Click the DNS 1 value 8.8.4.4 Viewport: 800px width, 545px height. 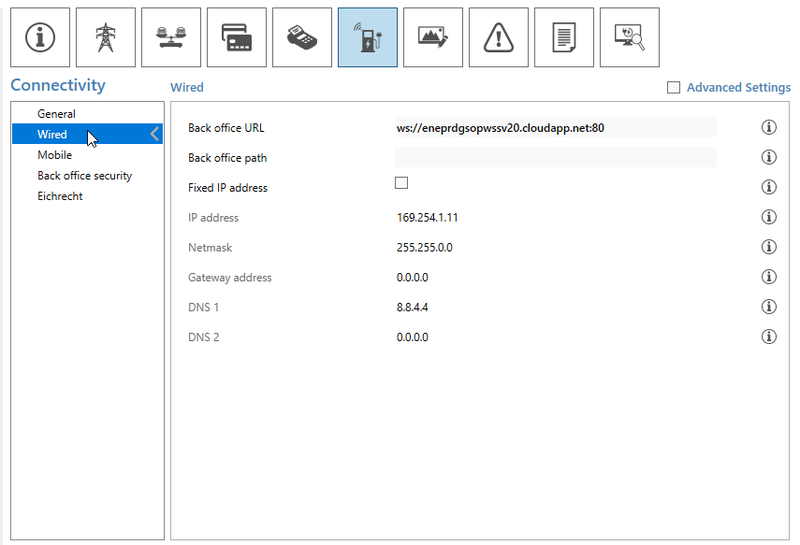click(412, 307)
